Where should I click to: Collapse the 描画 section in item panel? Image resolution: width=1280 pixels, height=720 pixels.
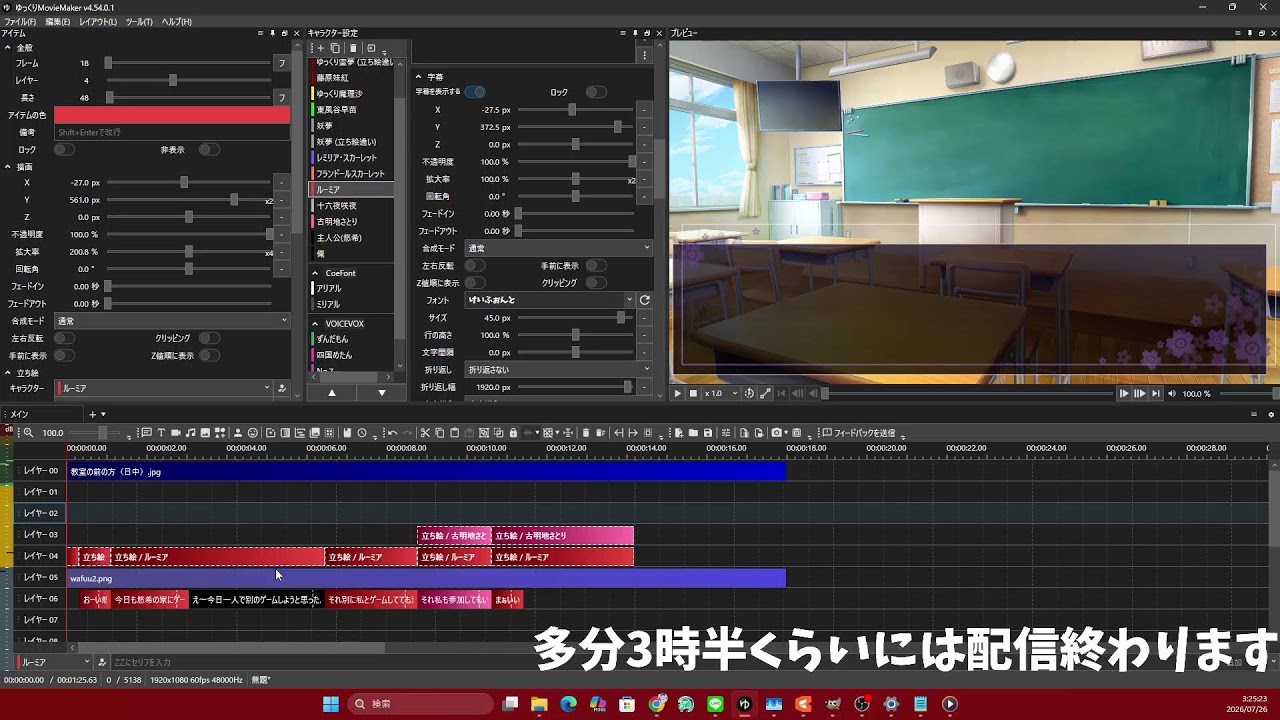click(x=8, y=167)
